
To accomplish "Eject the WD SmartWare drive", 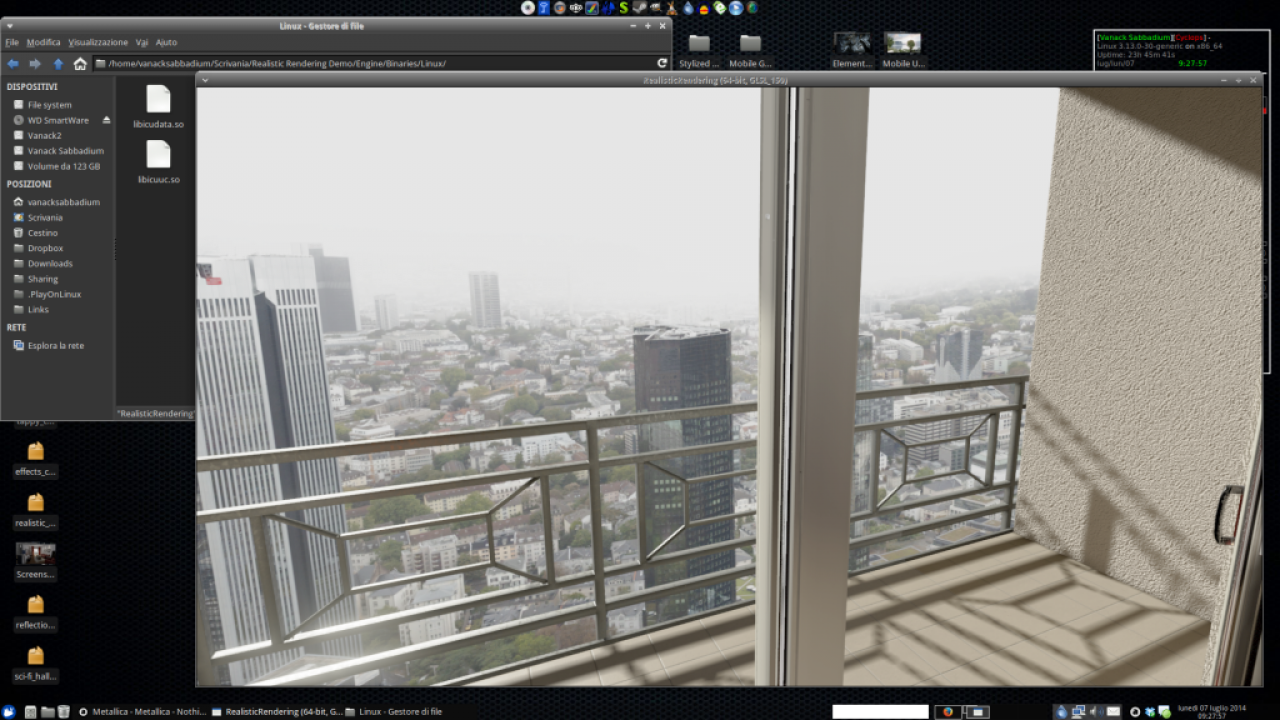I will pos(107,120).
